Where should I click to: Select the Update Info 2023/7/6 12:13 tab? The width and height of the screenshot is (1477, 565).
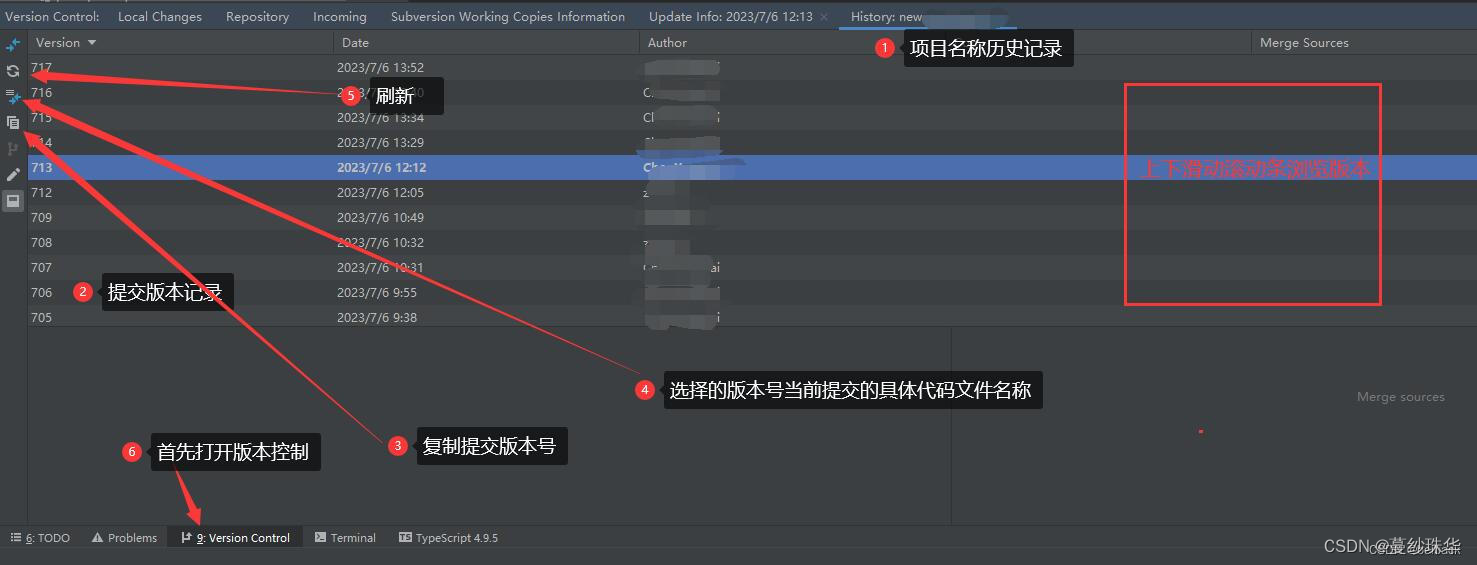click(x=730, y=16)
